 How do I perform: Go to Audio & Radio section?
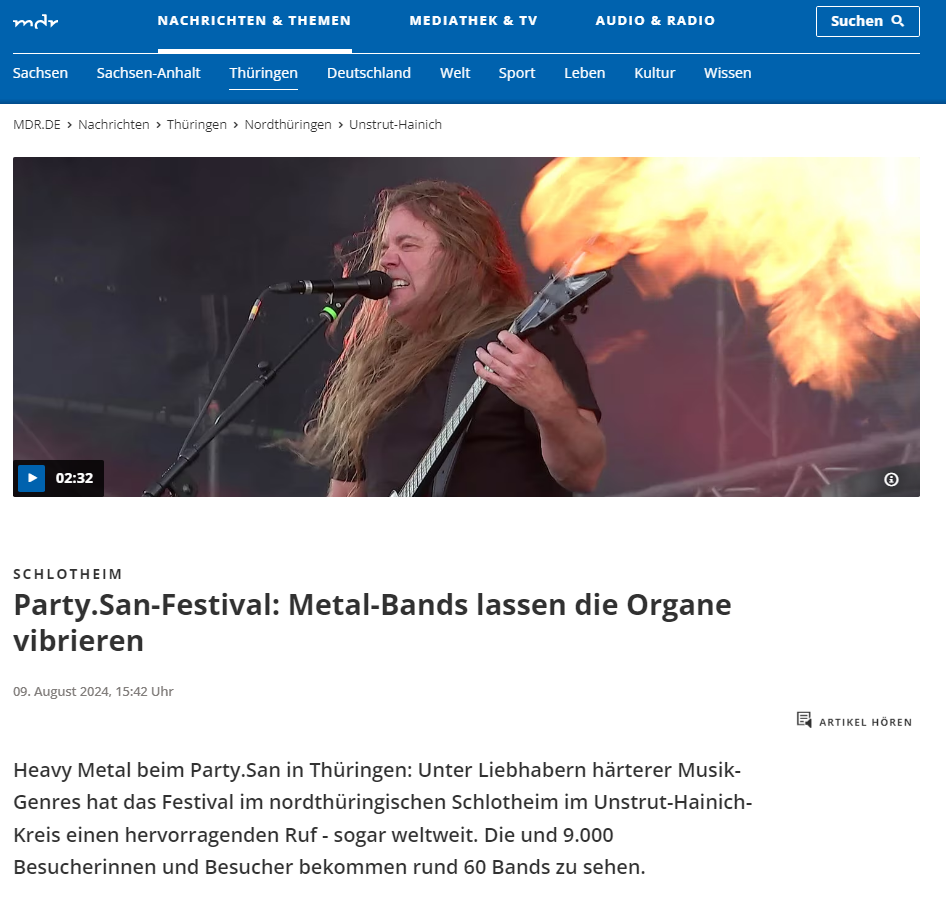coord(655,21)
